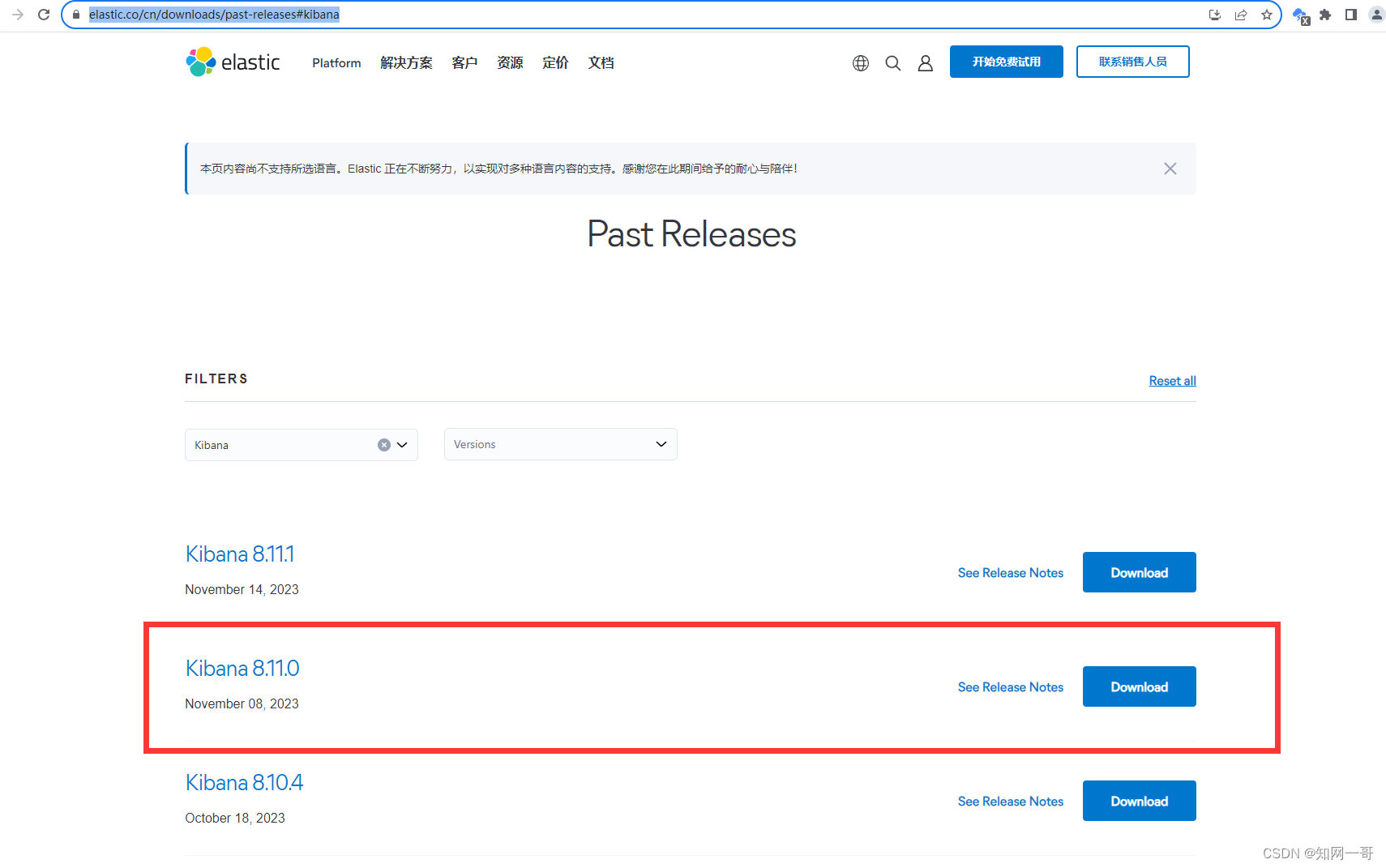Open the user account icon
This screenshot has height=868, width=1386.
925,62
